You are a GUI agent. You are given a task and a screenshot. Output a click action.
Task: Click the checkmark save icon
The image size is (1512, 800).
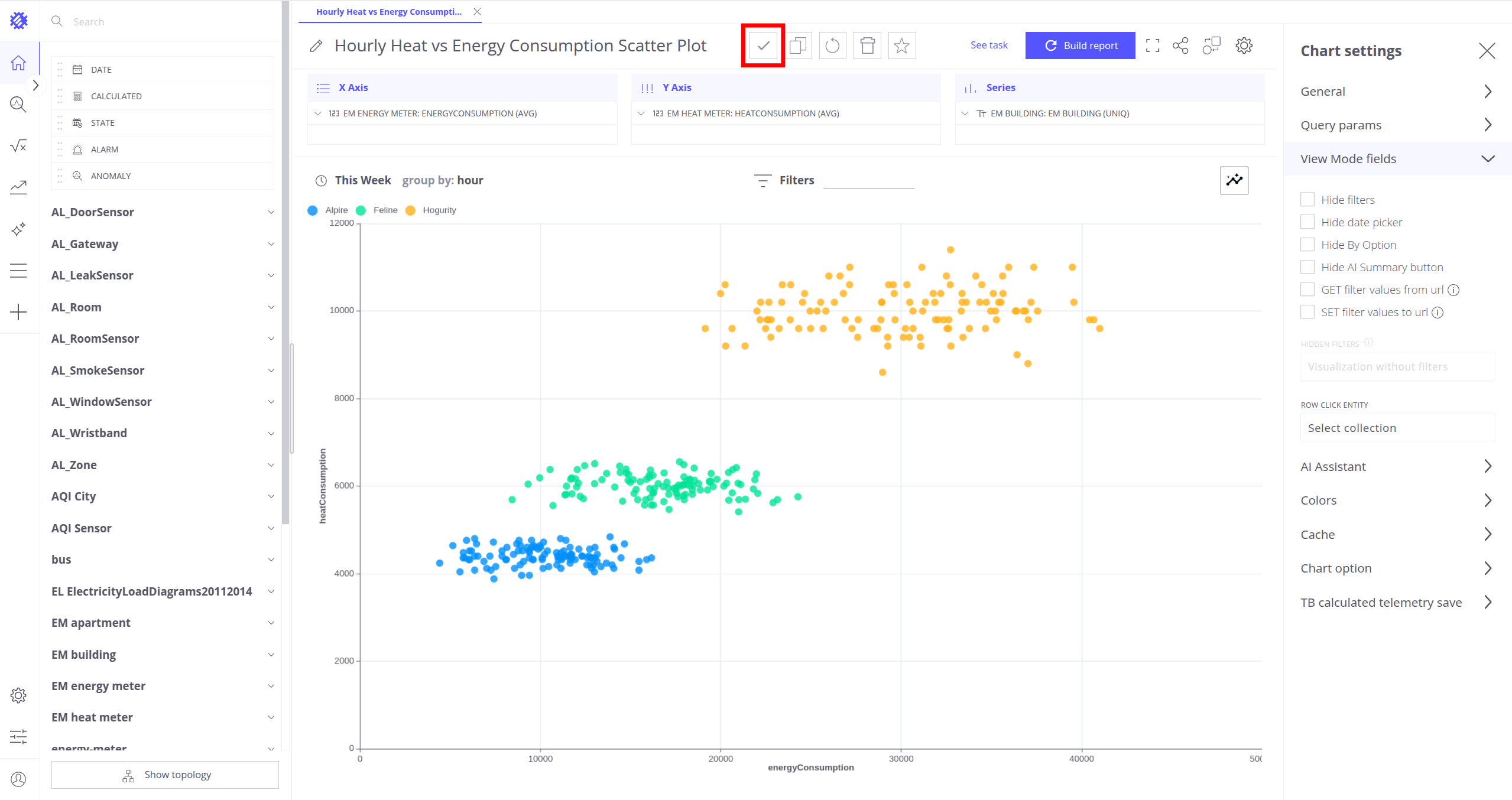pyautogui.click(x=763, y=45)
